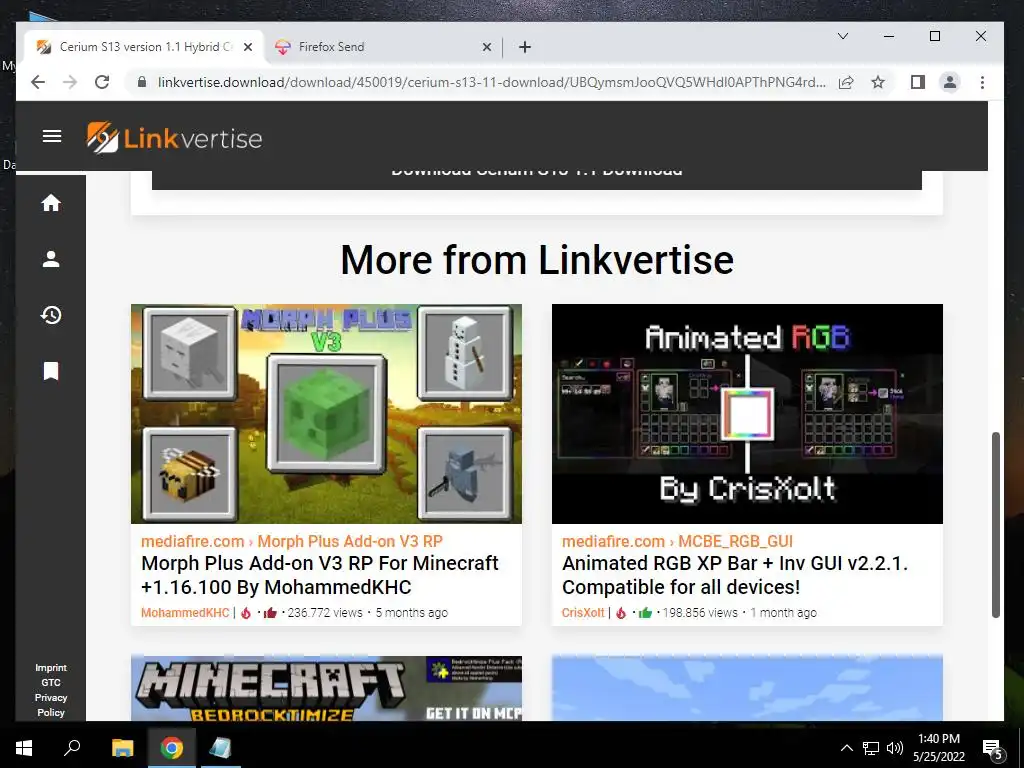1024x768 pixels.
Task: Open the bookmarks icon in the sidebar
Action: point(51,371)
